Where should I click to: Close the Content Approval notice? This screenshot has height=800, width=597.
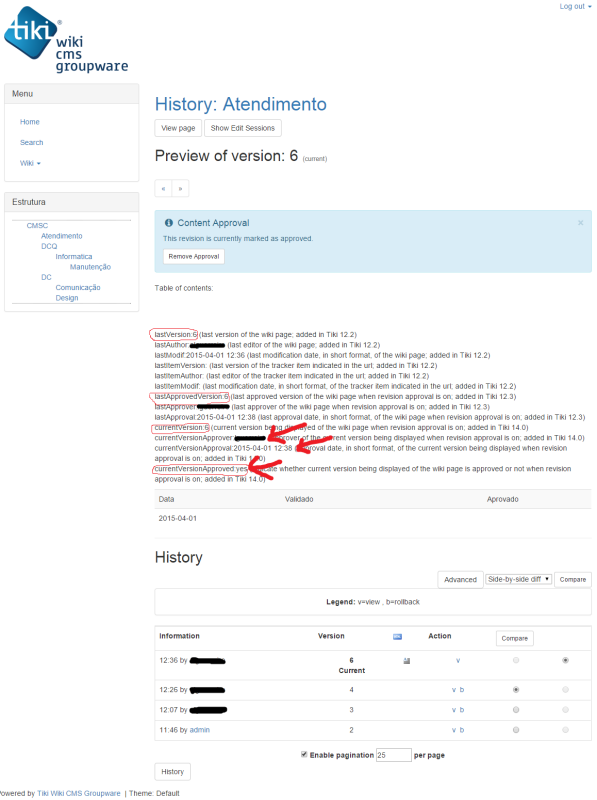580,223
